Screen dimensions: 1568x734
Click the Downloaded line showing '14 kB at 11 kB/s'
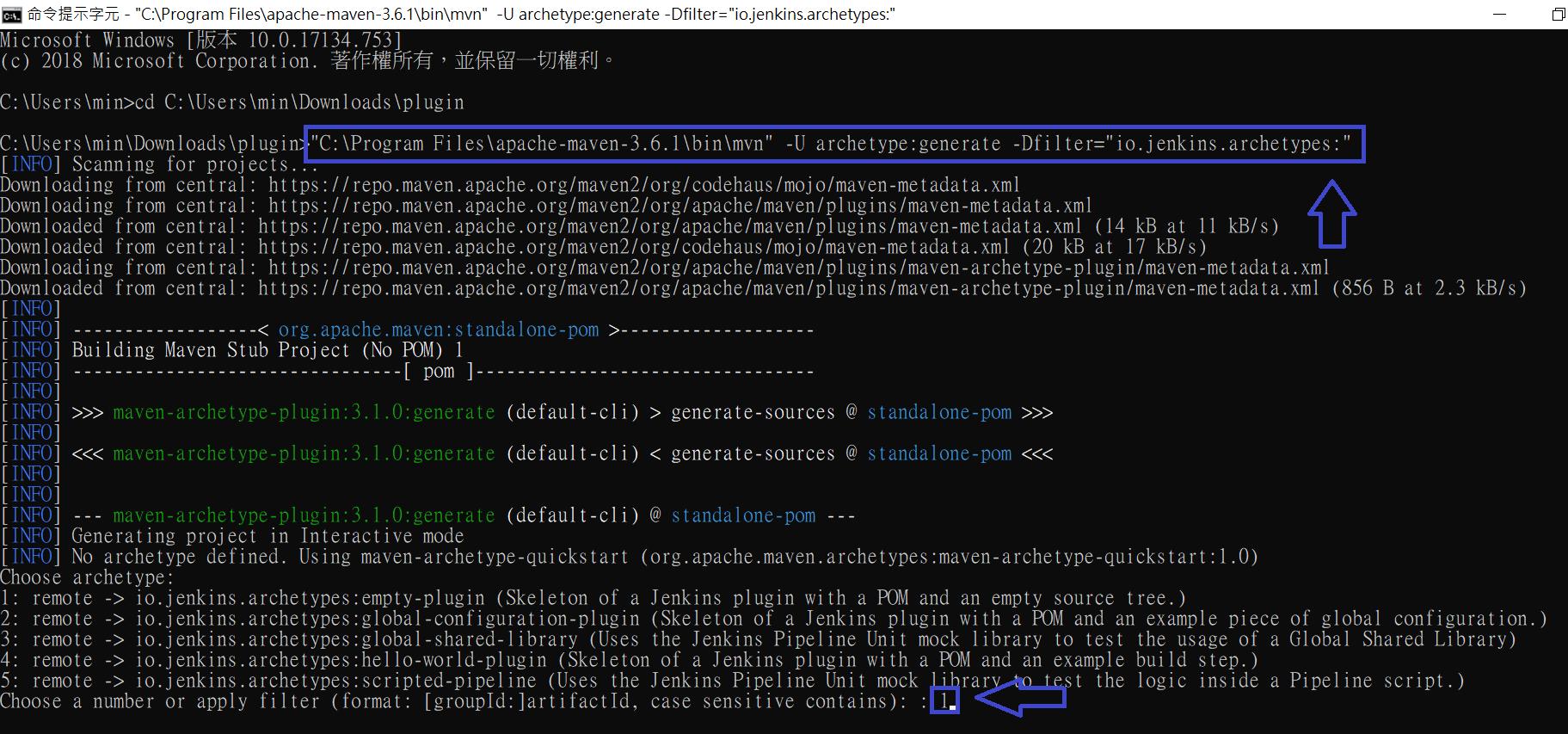[x=639, y=226]
